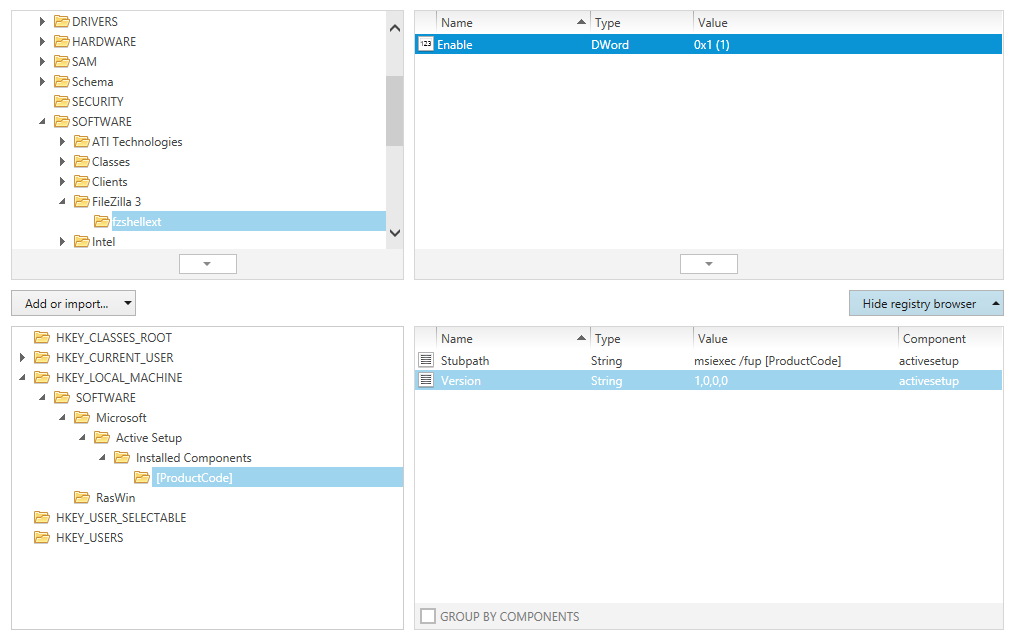
Task: Enable the Group by Components checkbox
Action: point(428,617)
